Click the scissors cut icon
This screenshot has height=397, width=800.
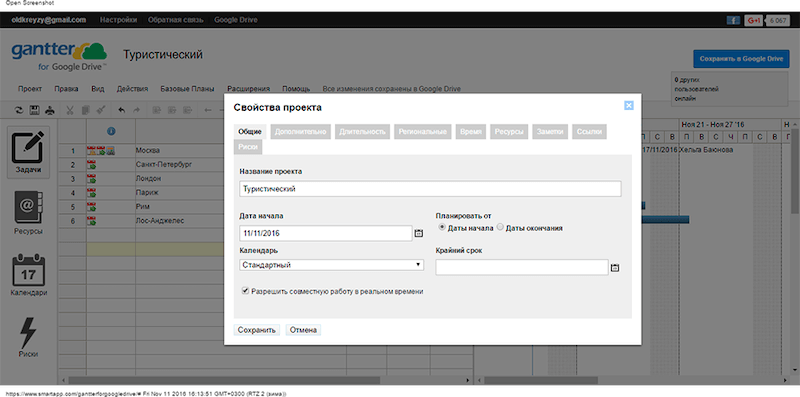coord(70,110)
